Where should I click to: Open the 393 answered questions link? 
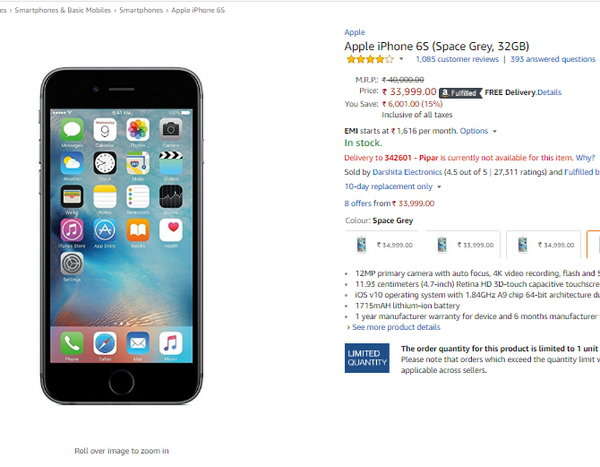[x=553, y=59]
